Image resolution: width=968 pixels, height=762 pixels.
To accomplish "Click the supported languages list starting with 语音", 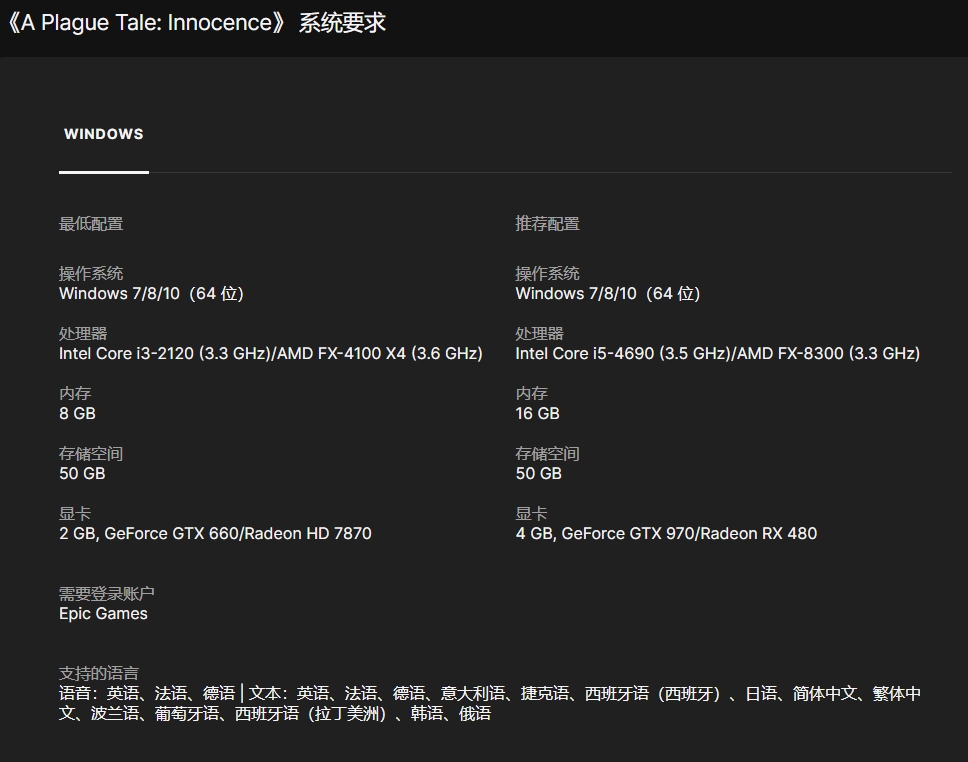I will [x=490, y=703].
